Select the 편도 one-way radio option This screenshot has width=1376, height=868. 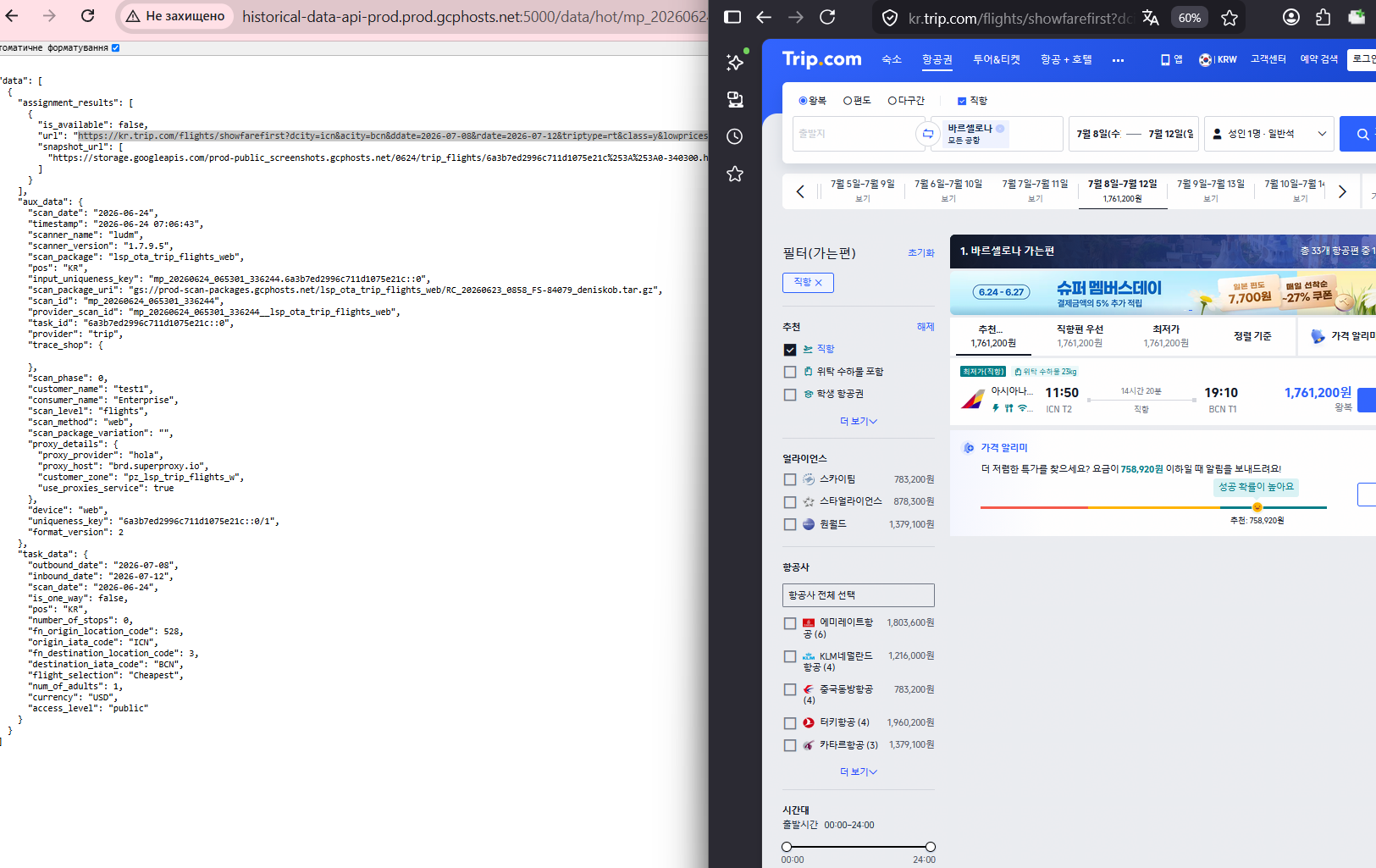(848, 101)
